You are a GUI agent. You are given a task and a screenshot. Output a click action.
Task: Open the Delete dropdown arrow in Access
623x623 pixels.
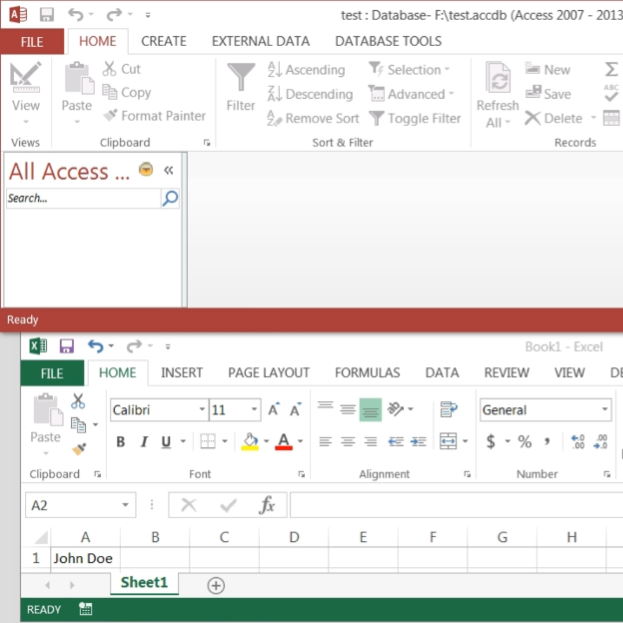pos(593,118)
